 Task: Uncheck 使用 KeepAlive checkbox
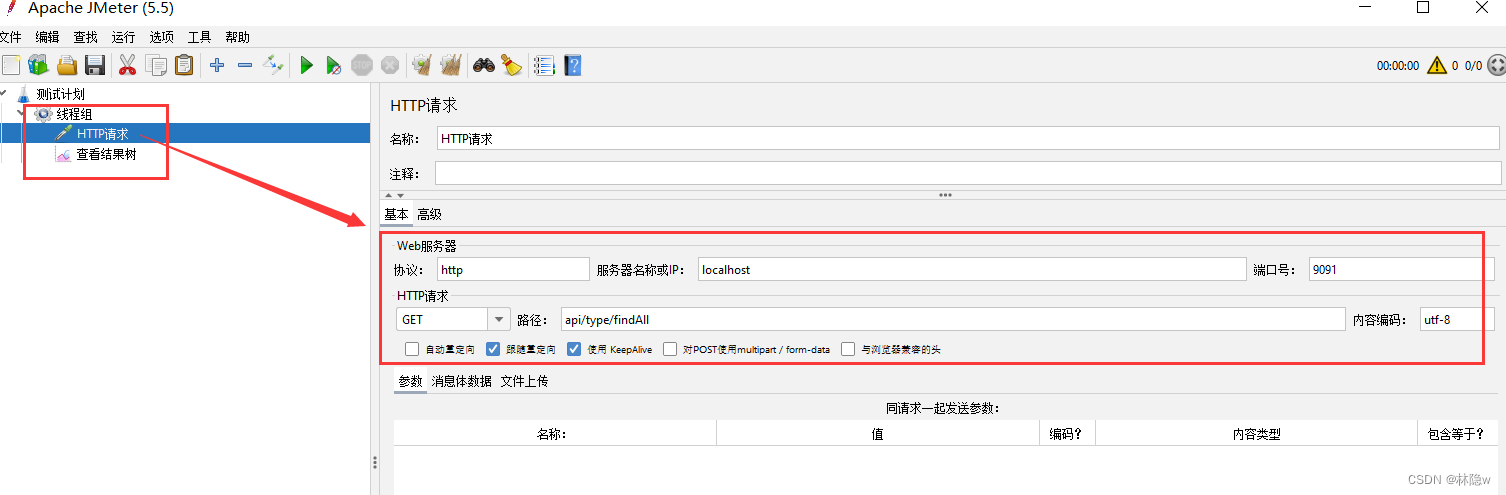(x=574, y=349)
